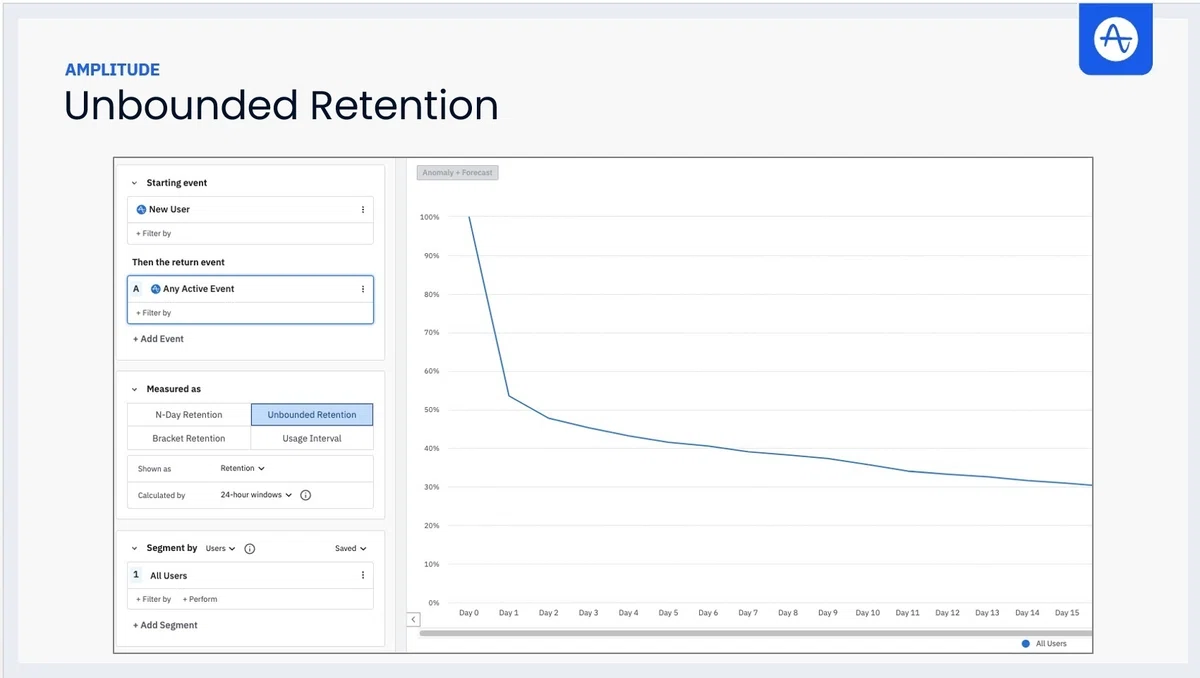The image size is (1200, 678).
Task: Click the info icon next to Segment by Users
Action: coord(250,549)
